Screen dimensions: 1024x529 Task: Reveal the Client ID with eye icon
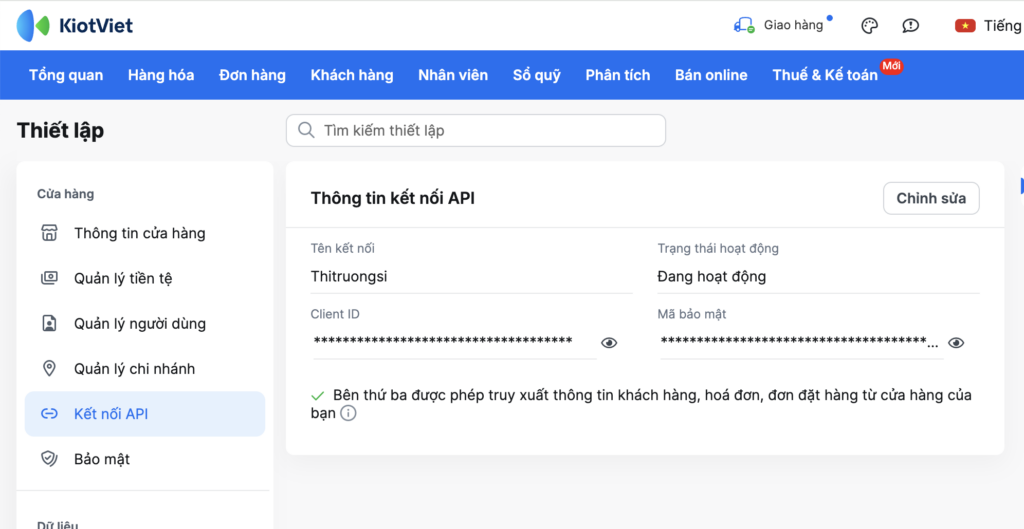pyautogui.click(x=609, y=343)
